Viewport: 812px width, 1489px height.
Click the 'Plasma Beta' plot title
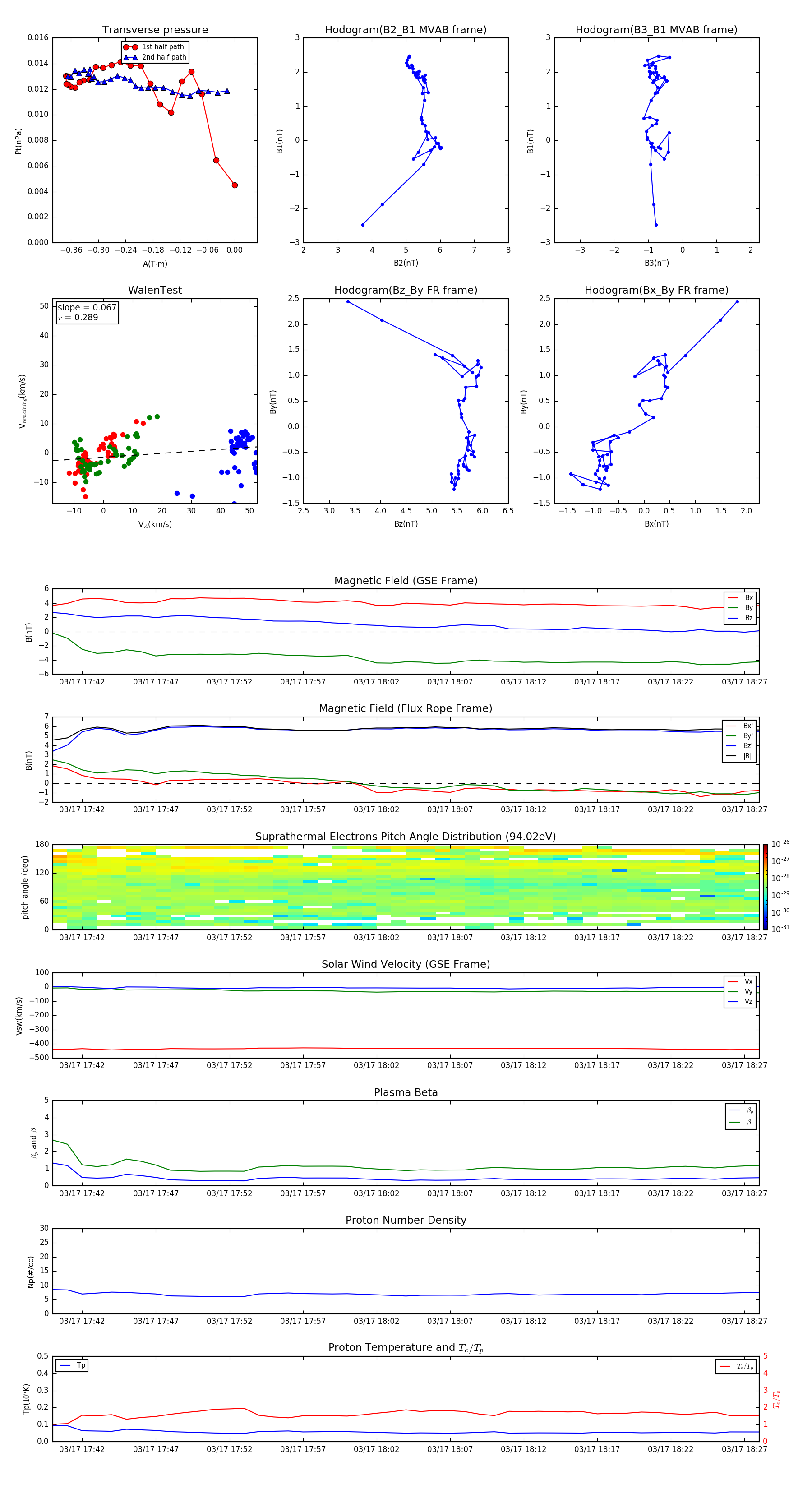coord(406,1093)
